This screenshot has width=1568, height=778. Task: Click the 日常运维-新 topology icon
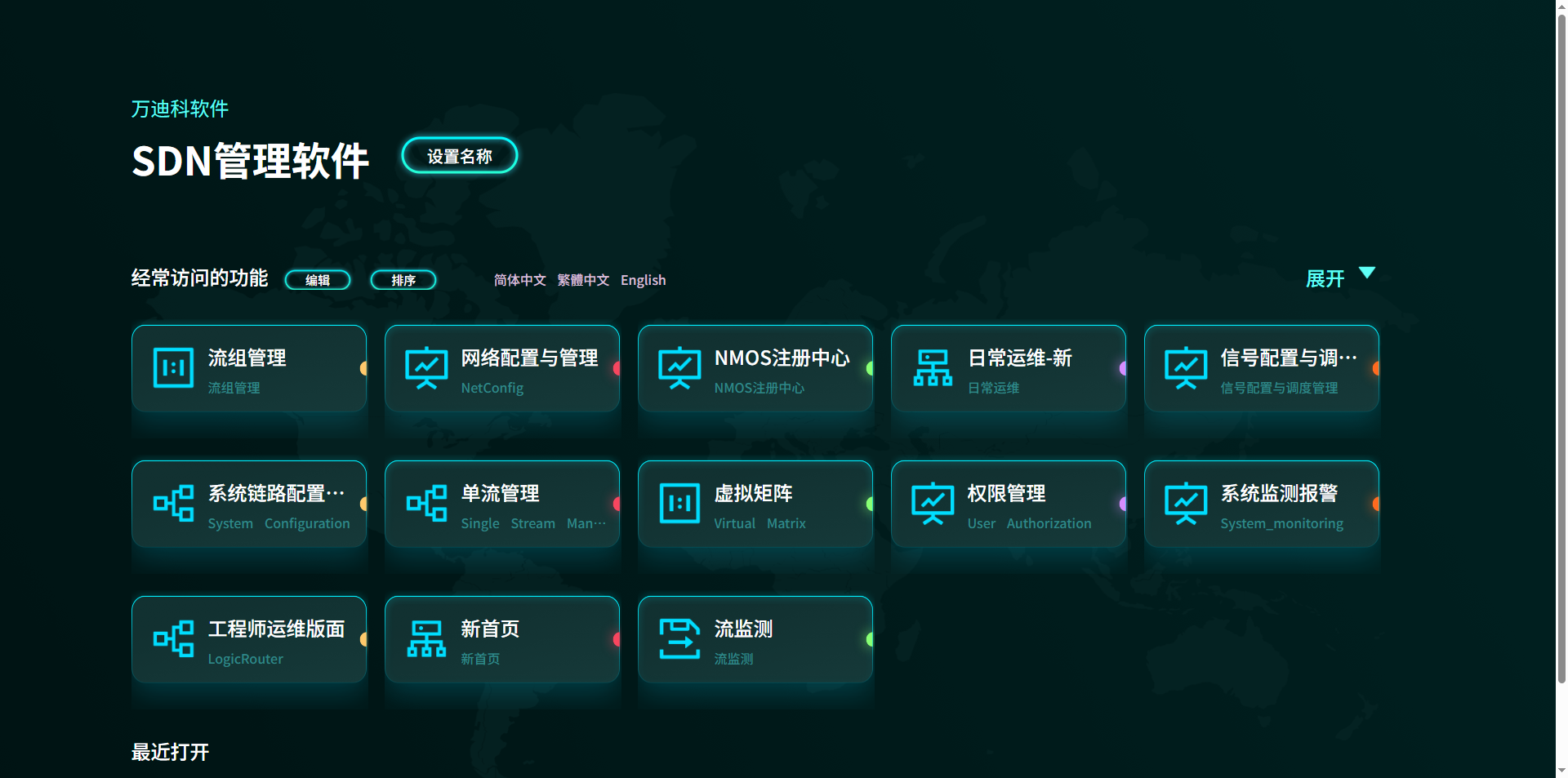coord(932,368)
